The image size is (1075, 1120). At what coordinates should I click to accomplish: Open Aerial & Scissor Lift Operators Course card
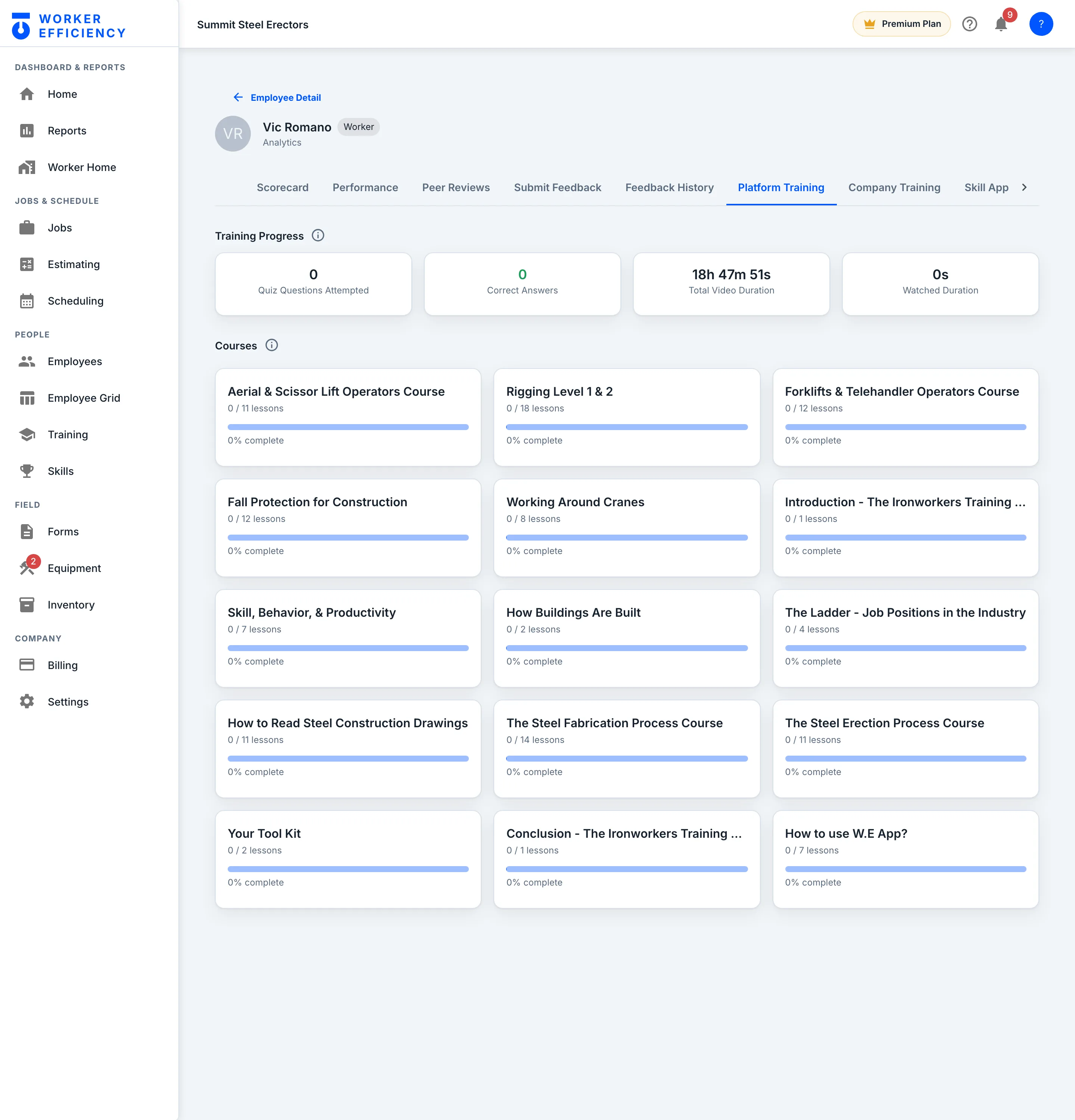coord(348,417)
